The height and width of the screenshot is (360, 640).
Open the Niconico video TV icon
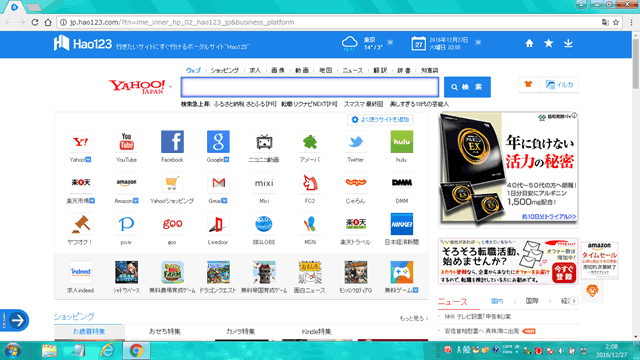click(x=264, y=142)
